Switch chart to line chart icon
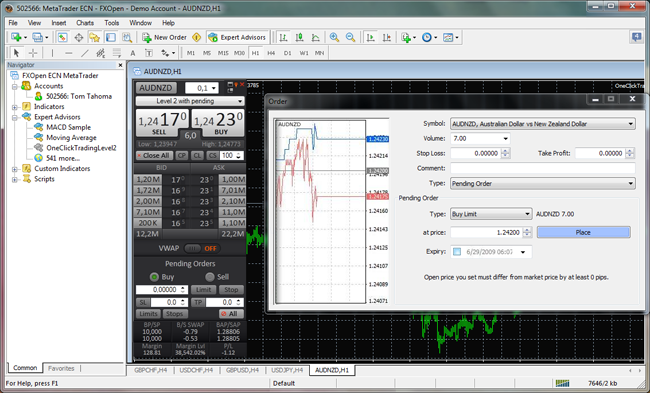 point(315,37)
